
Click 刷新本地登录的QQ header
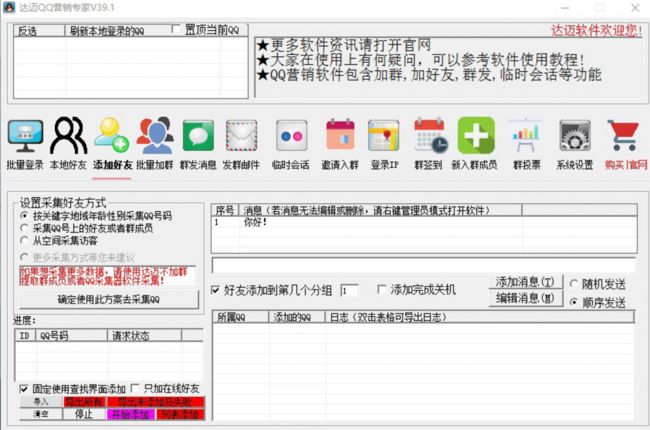(107, 31)
